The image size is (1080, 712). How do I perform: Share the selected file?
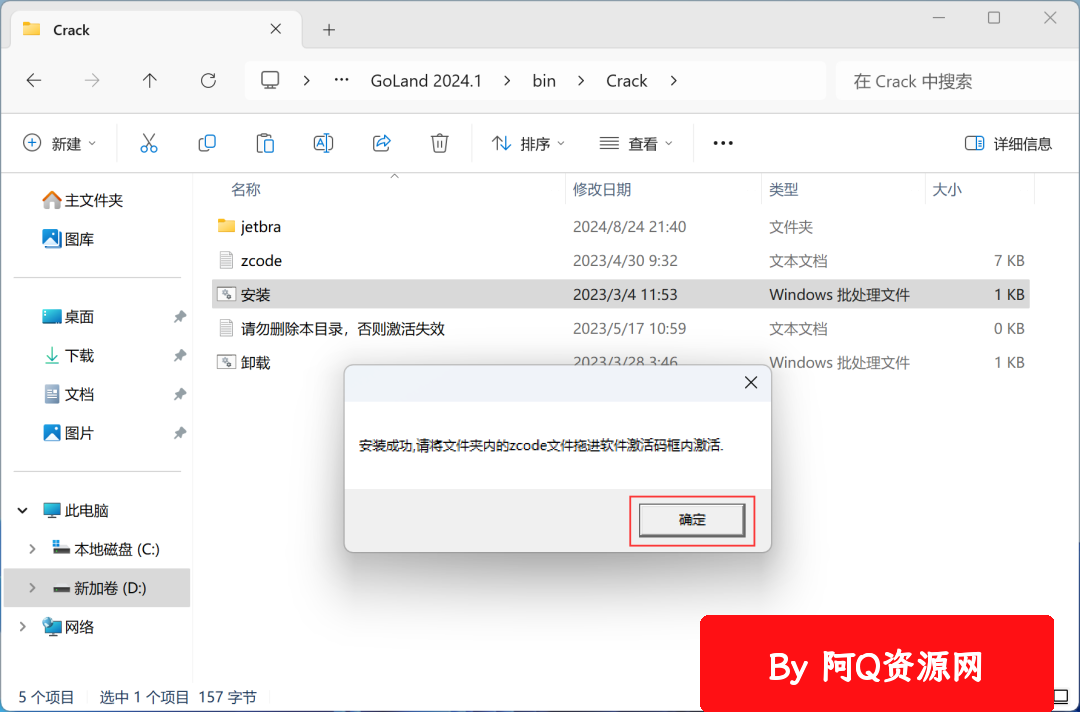click(382, 143)
